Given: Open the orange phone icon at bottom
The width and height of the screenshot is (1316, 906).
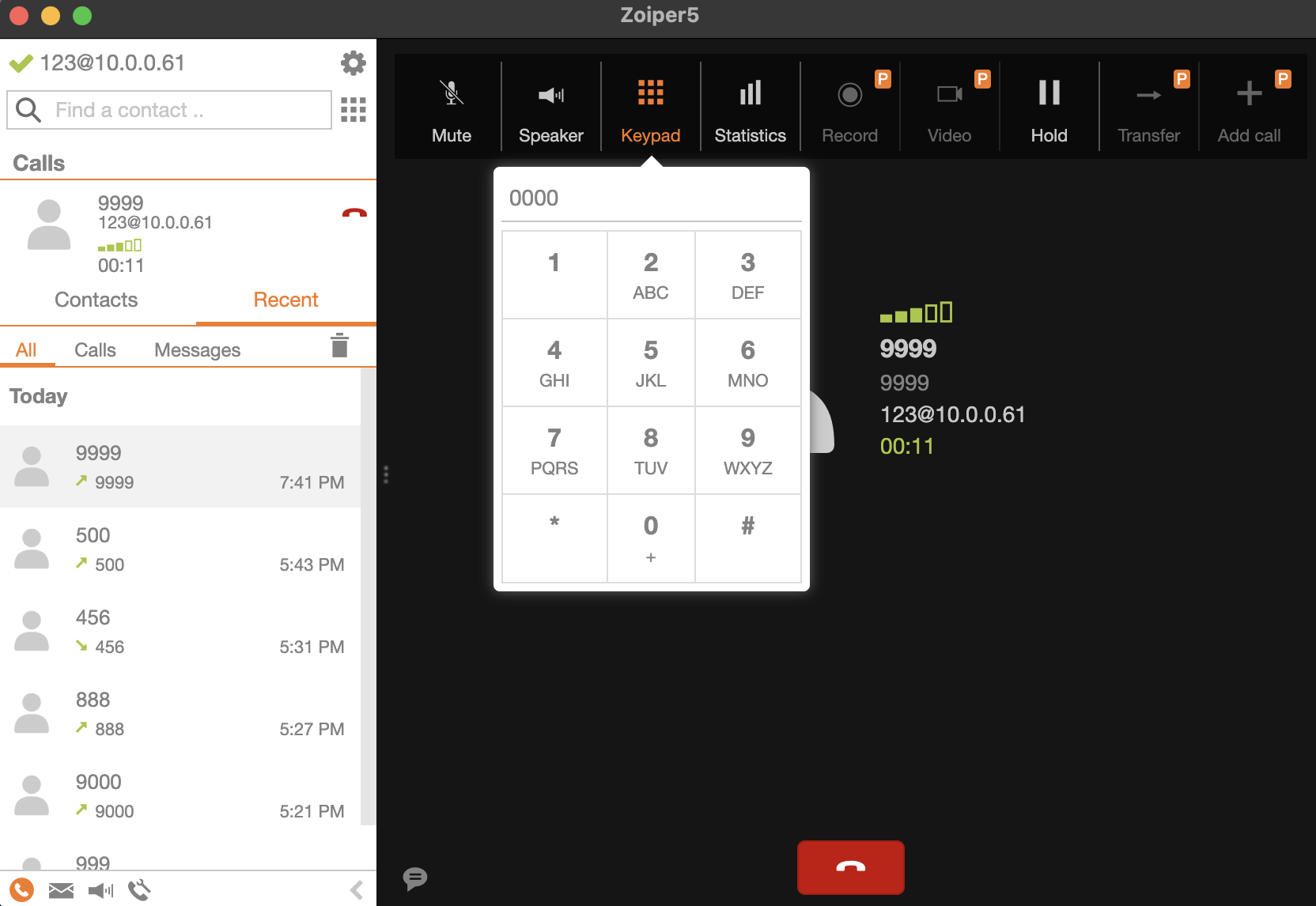Looking at the screenshot, I should pos(22,890).
